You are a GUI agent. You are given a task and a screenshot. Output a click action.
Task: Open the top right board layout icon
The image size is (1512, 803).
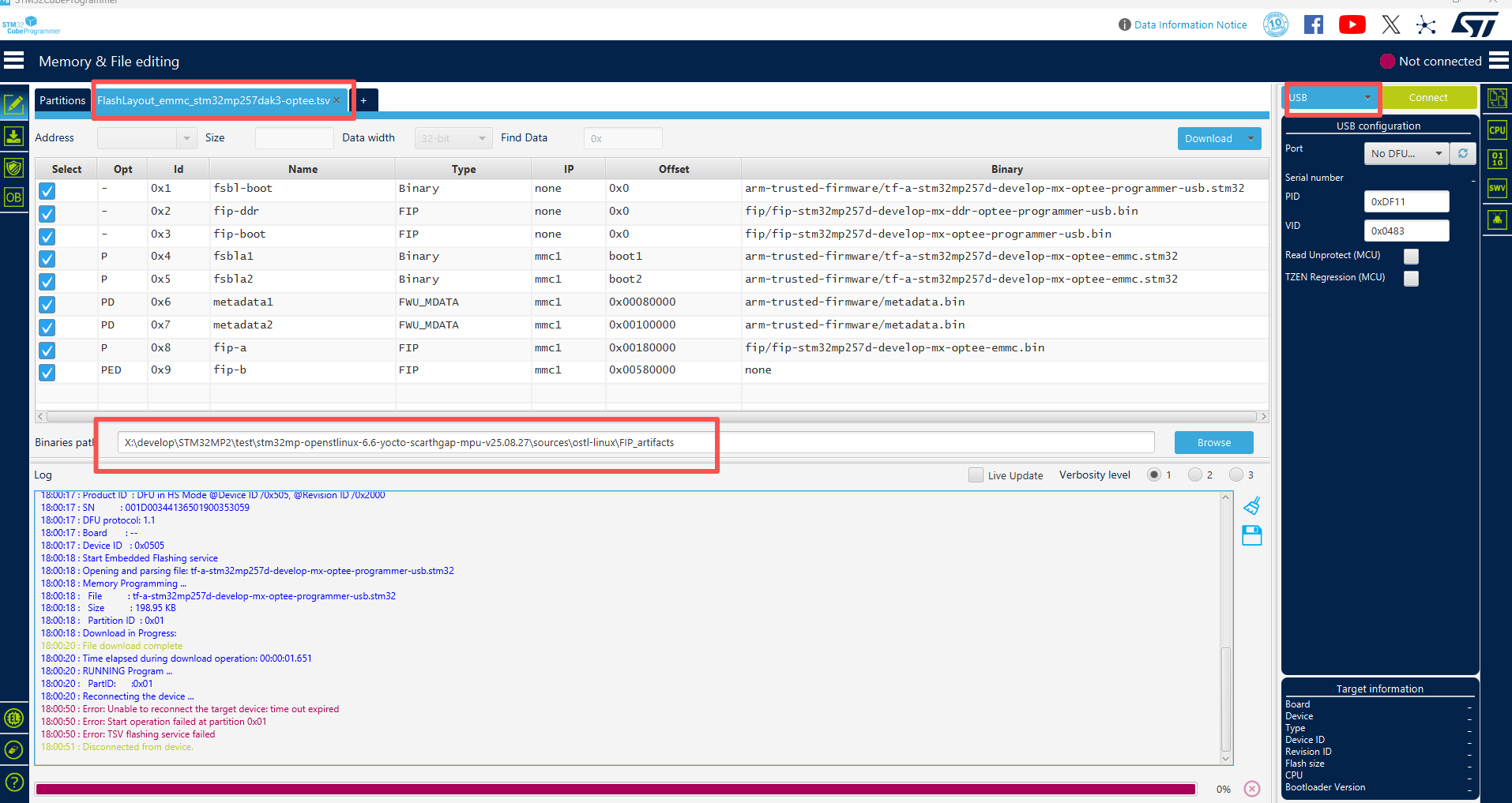click(1497, 98)
